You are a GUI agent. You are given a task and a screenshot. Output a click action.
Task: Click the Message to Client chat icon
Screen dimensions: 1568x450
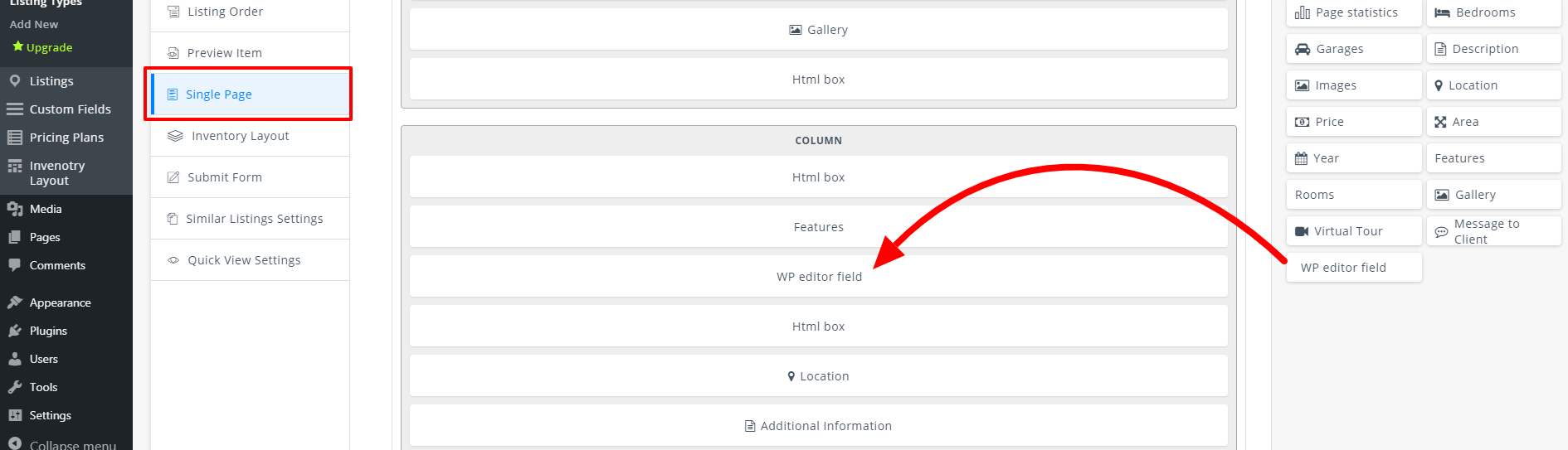[1441, 232]
